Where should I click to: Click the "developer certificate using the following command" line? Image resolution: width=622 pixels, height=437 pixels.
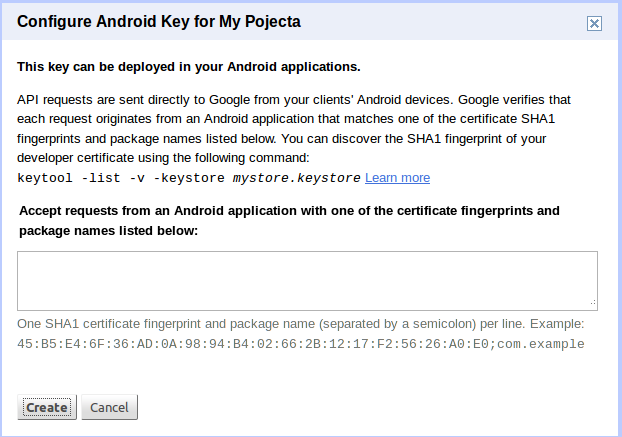164,158
